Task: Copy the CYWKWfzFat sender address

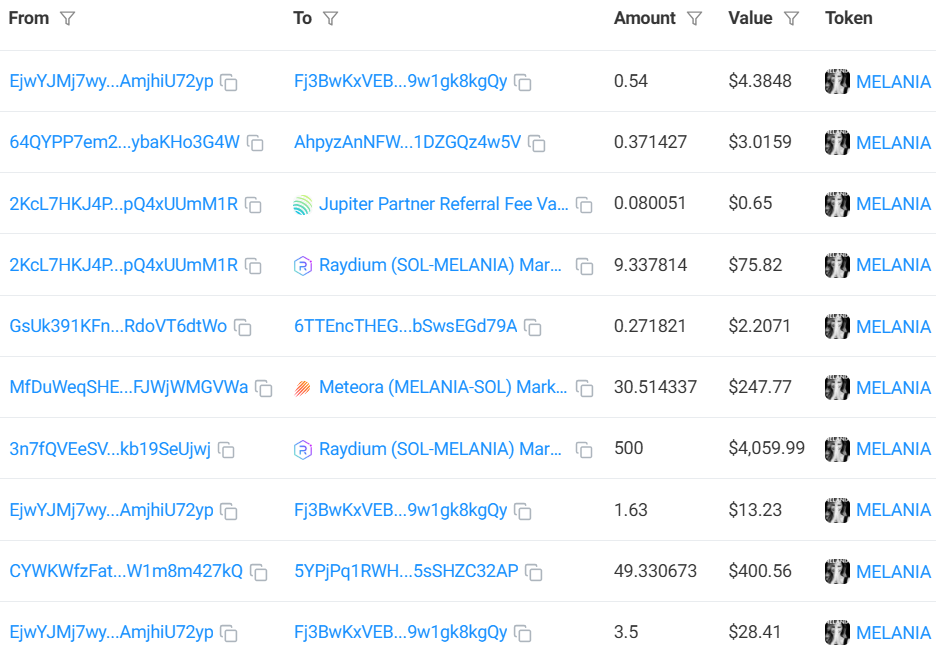Action: click(259, 573)
